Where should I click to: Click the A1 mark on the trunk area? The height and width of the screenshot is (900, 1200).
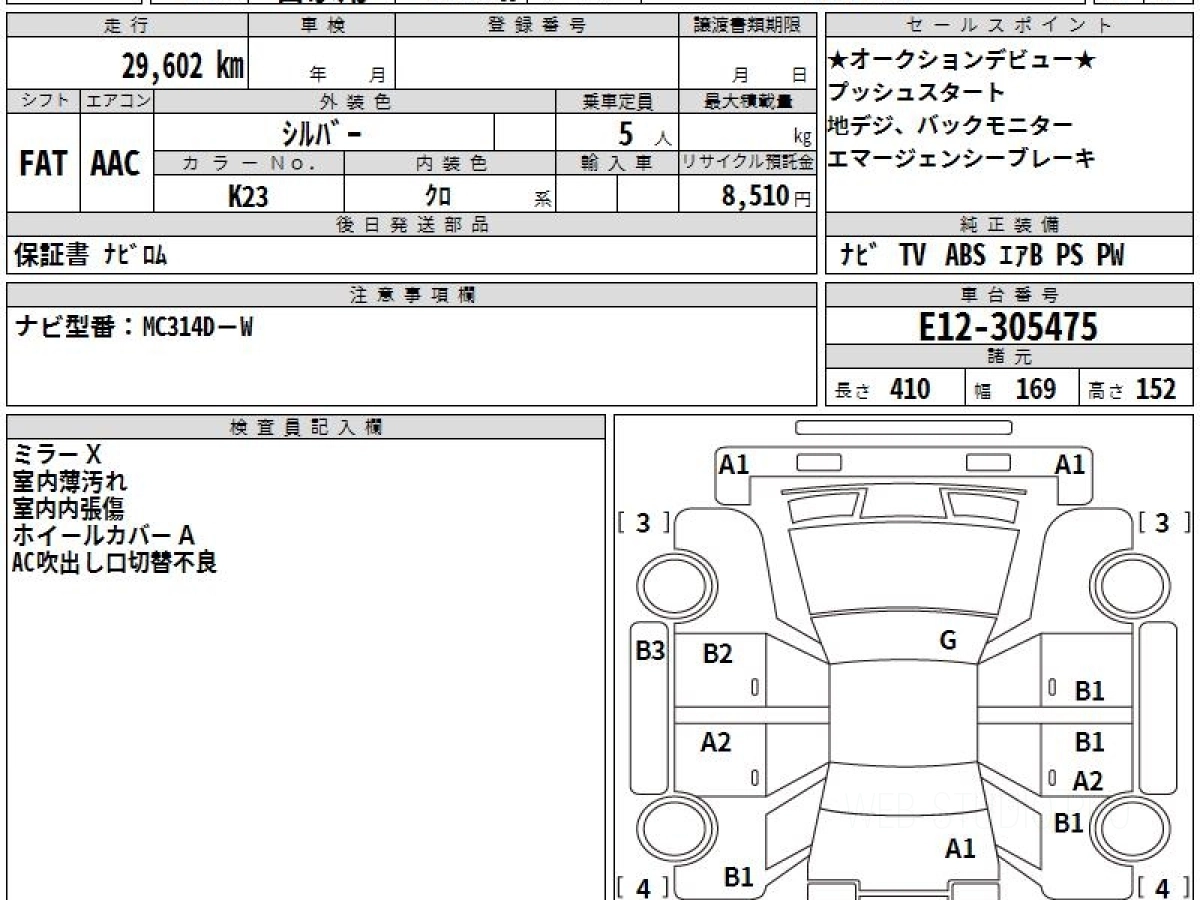pyautogui.click(x=959, y=849)
